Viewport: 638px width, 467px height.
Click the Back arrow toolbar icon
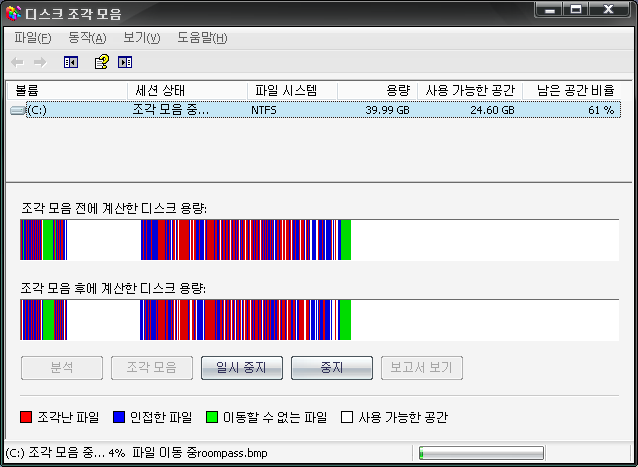tap(18, 62)
